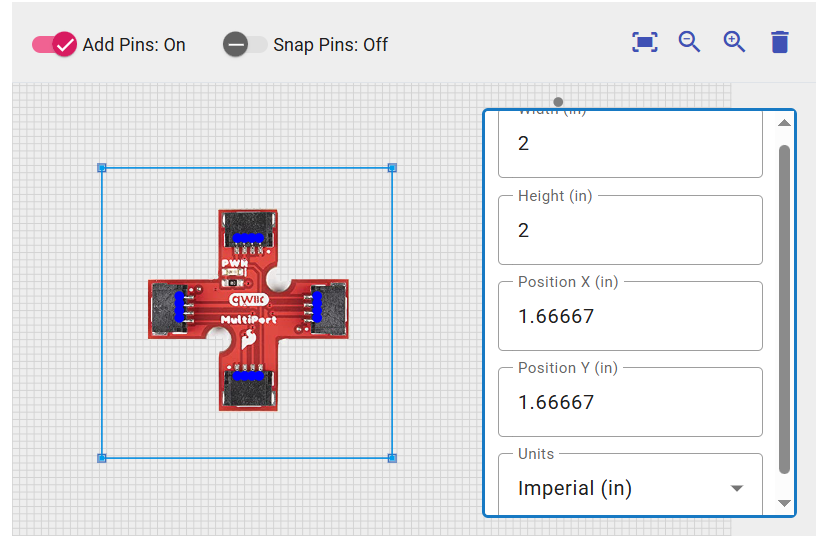Zoom out using the magnifier minus icon
Image resolution: width=816 pixels, height=536 pixels.
(689, 42)
